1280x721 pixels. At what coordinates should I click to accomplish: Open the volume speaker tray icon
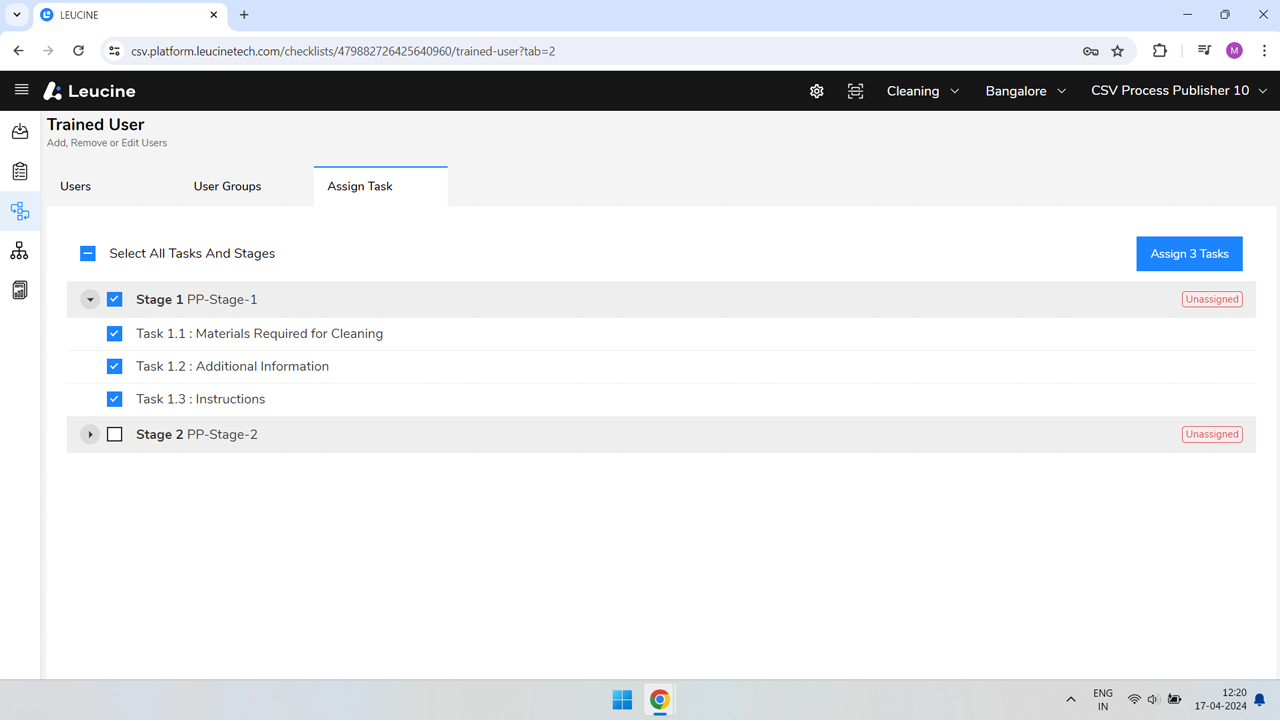(1153, 700)
